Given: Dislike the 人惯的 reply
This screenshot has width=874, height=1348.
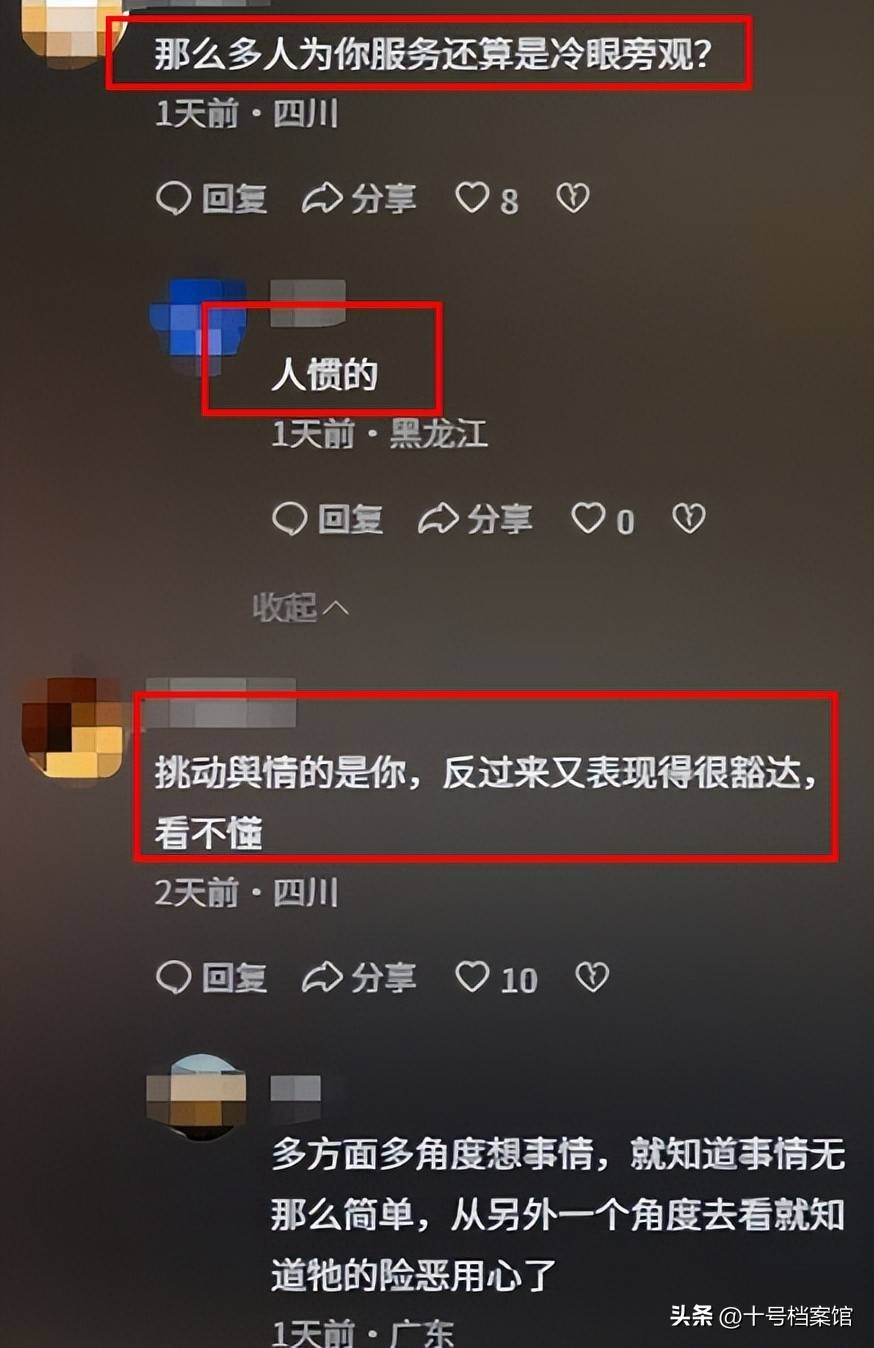Looking at the screenshot, I should [x=689, y=518].
